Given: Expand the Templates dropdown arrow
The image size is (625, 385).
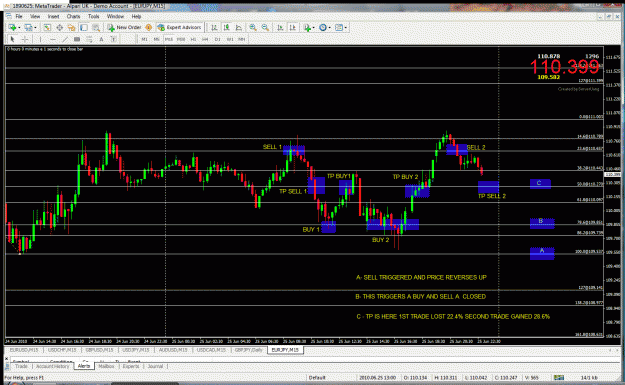Looking at the screenshot, I should click(x=346, y=28).
